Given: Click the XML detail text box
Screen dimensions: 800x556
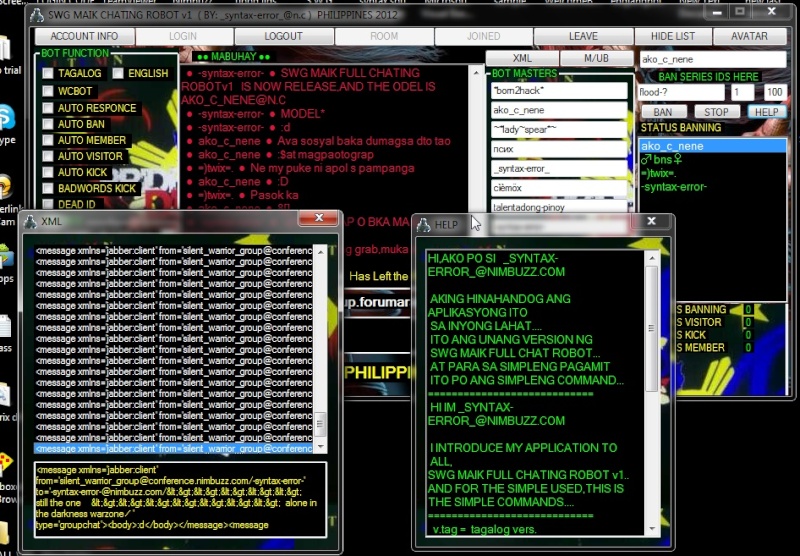Looking at the screenshot, I should click(180, 499).
